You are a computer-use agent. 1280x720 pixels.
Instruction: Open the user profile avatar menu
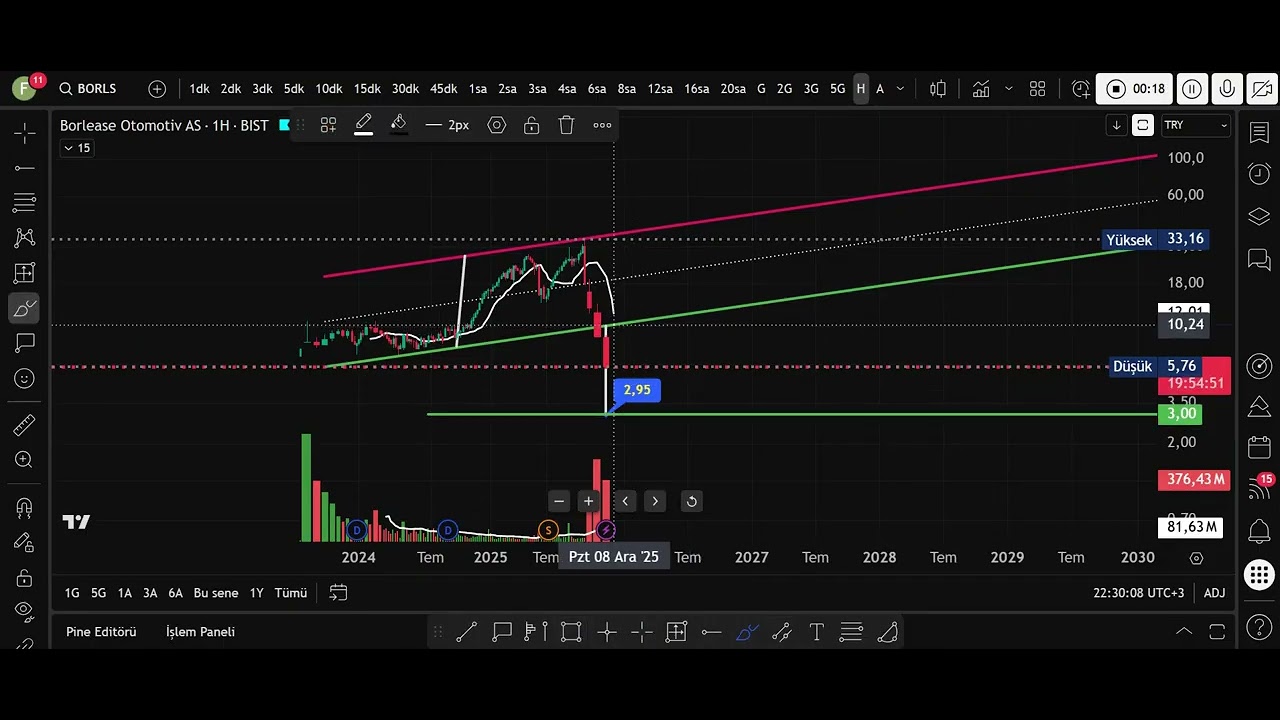(24, 88)
